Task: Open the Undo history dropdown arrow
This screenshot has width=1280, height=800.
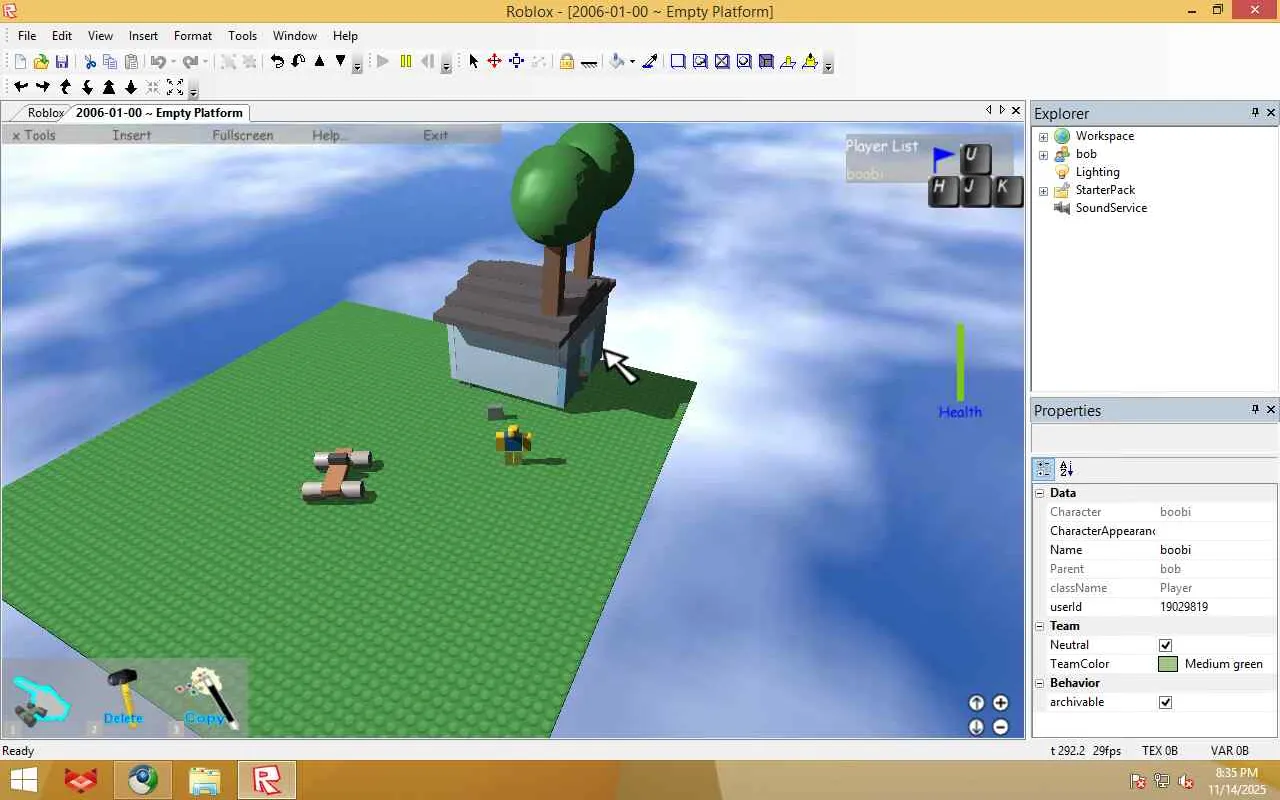Action: pos(172,62)
